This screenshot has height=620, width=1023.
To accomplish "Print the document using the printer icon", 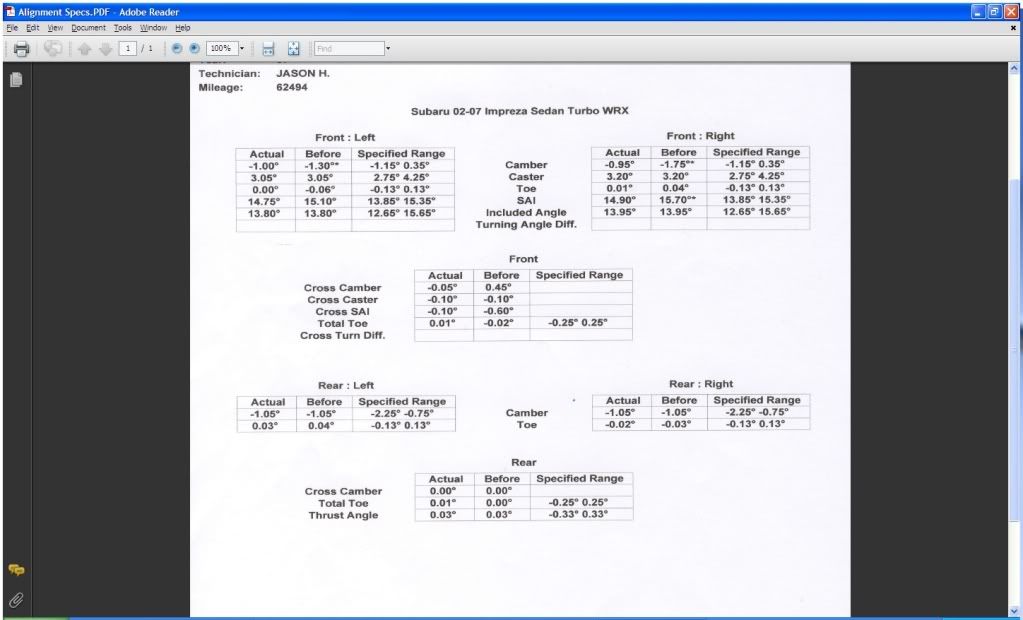I will click(21, 49).
